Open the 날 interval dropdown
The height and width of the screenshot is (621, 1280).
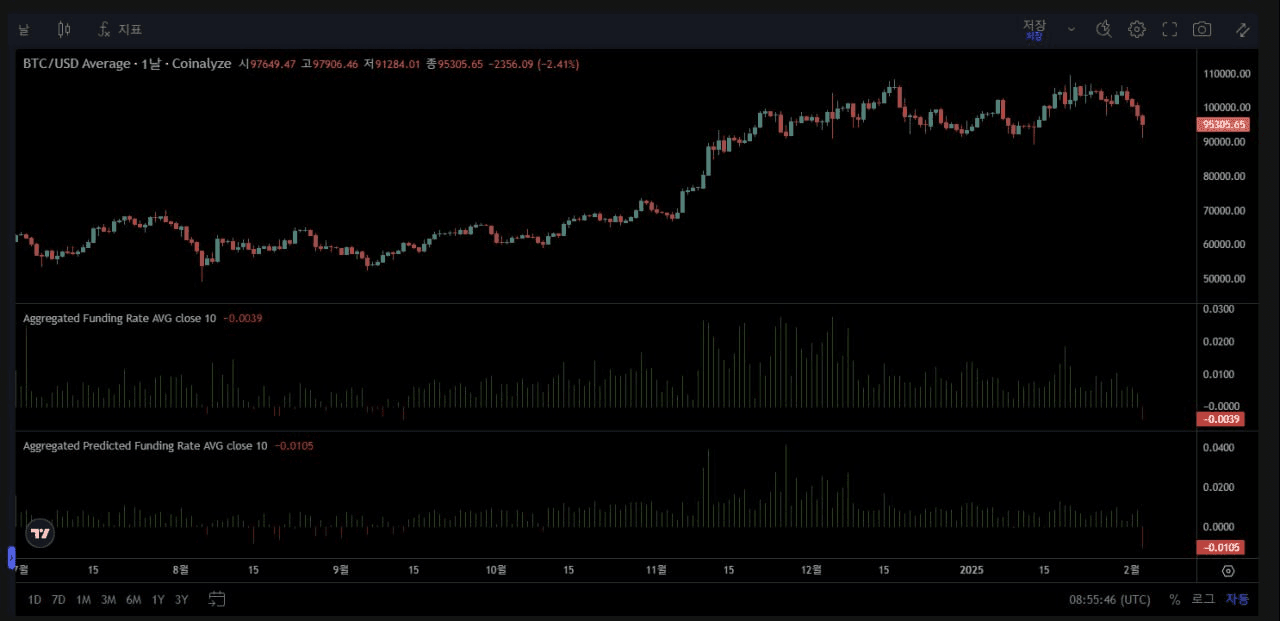pos(23,29)
